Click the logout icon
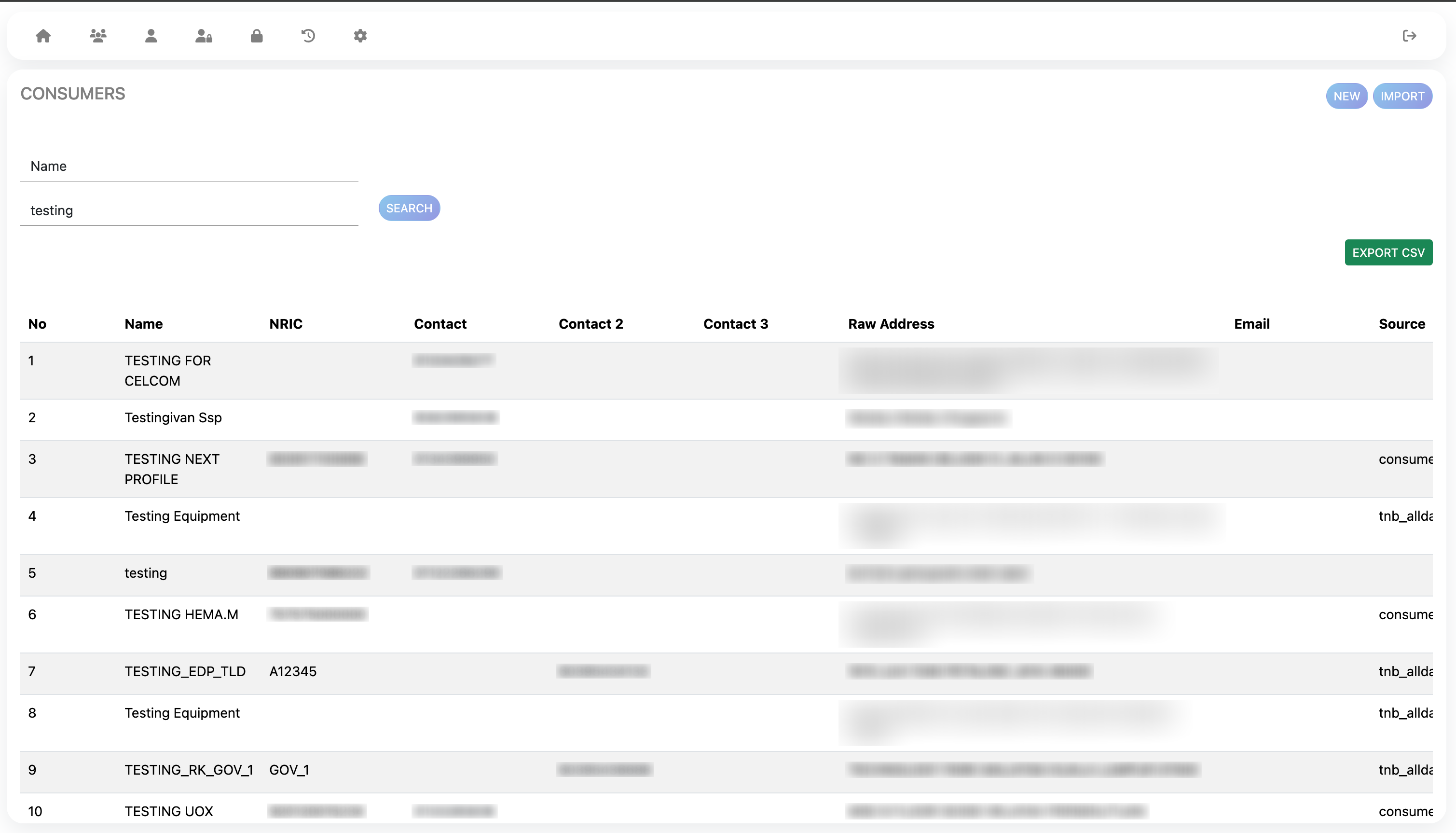The height and width of the screenshot is (833, 1456). click(x=1410, y=36)
